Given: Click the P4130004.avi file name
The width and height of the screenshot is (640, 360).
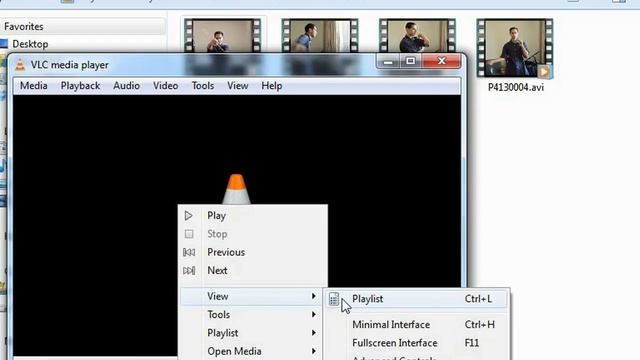Looking at the screenshot, I should [x=516, y=87].
